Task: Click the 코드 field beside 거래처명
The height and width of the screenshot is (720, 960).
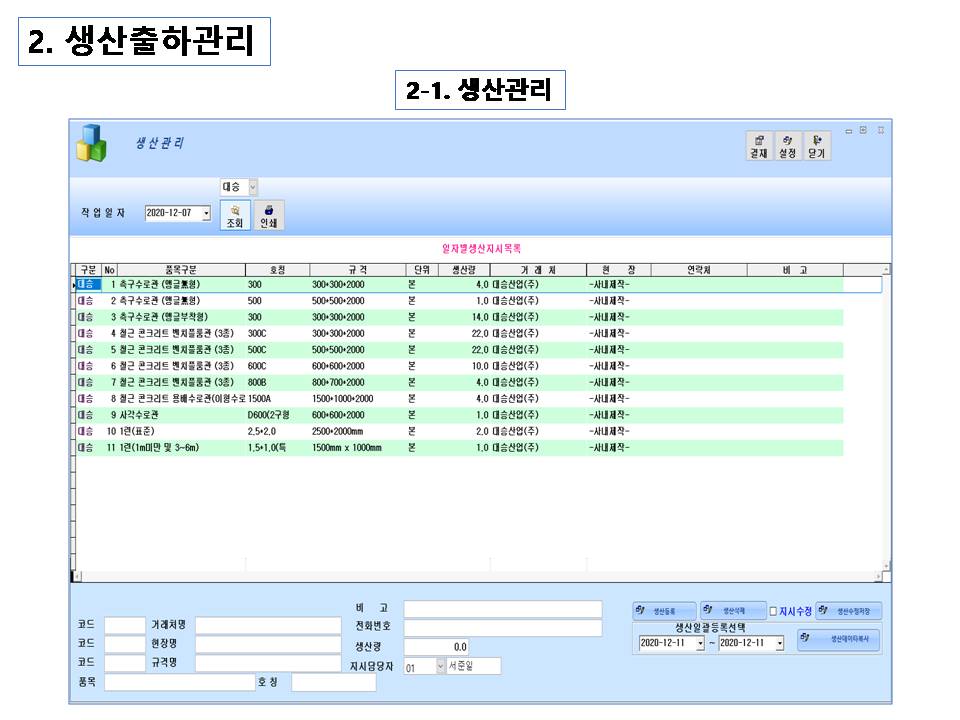Action: [125, 625]
